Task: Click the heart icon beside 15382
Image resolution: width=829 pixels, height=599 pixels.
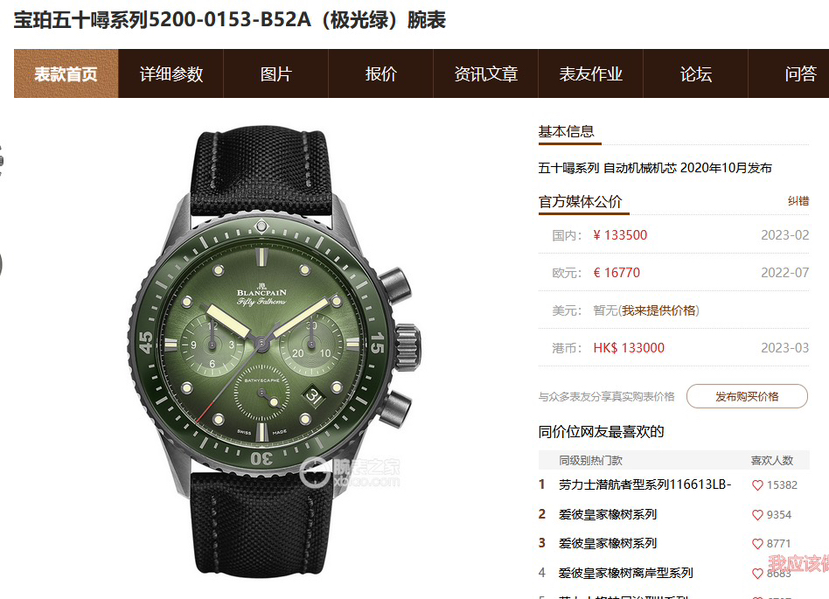Action: point(757,485)
